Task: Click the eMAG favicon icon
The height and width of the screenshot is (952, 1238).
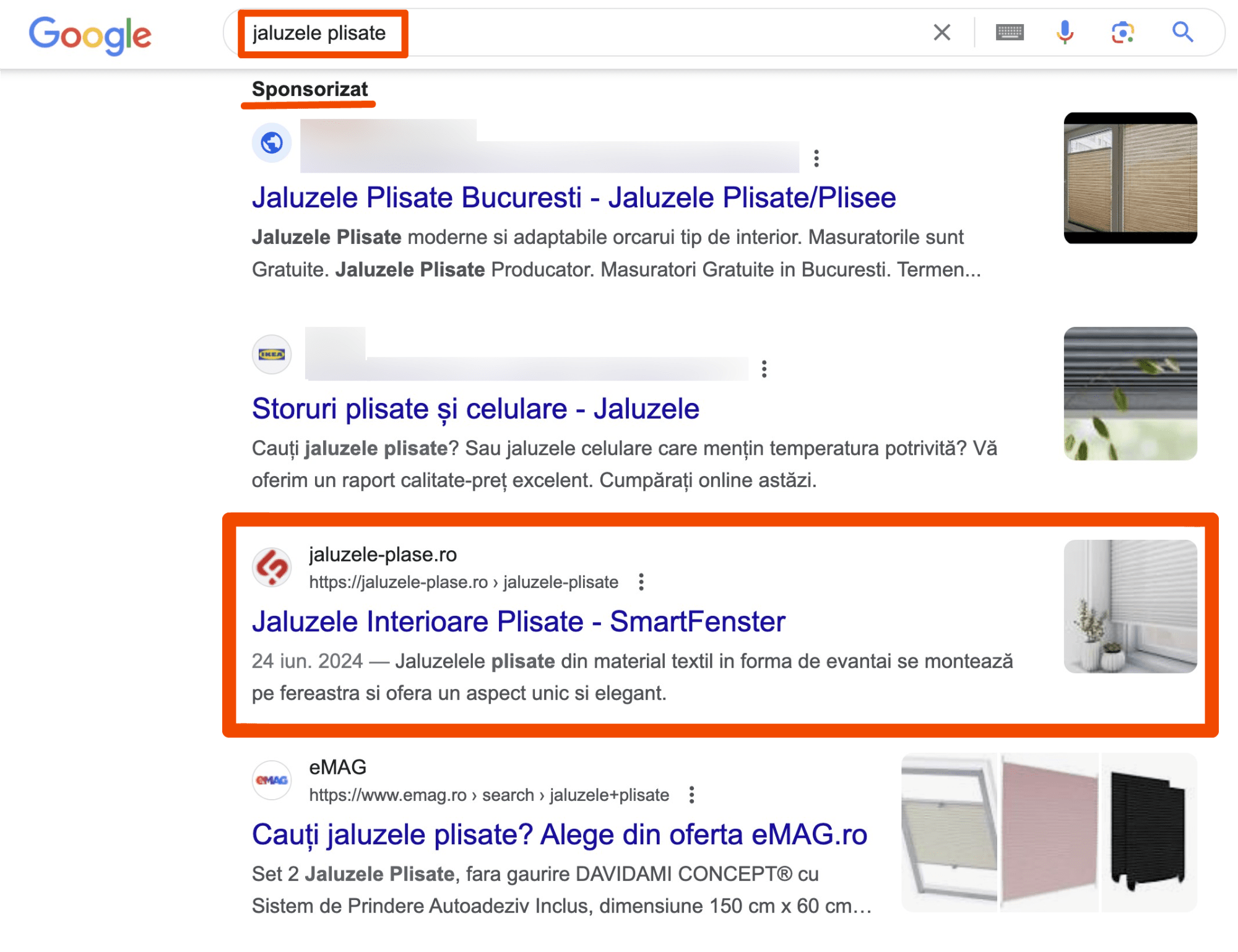Action: pos(272,780)
